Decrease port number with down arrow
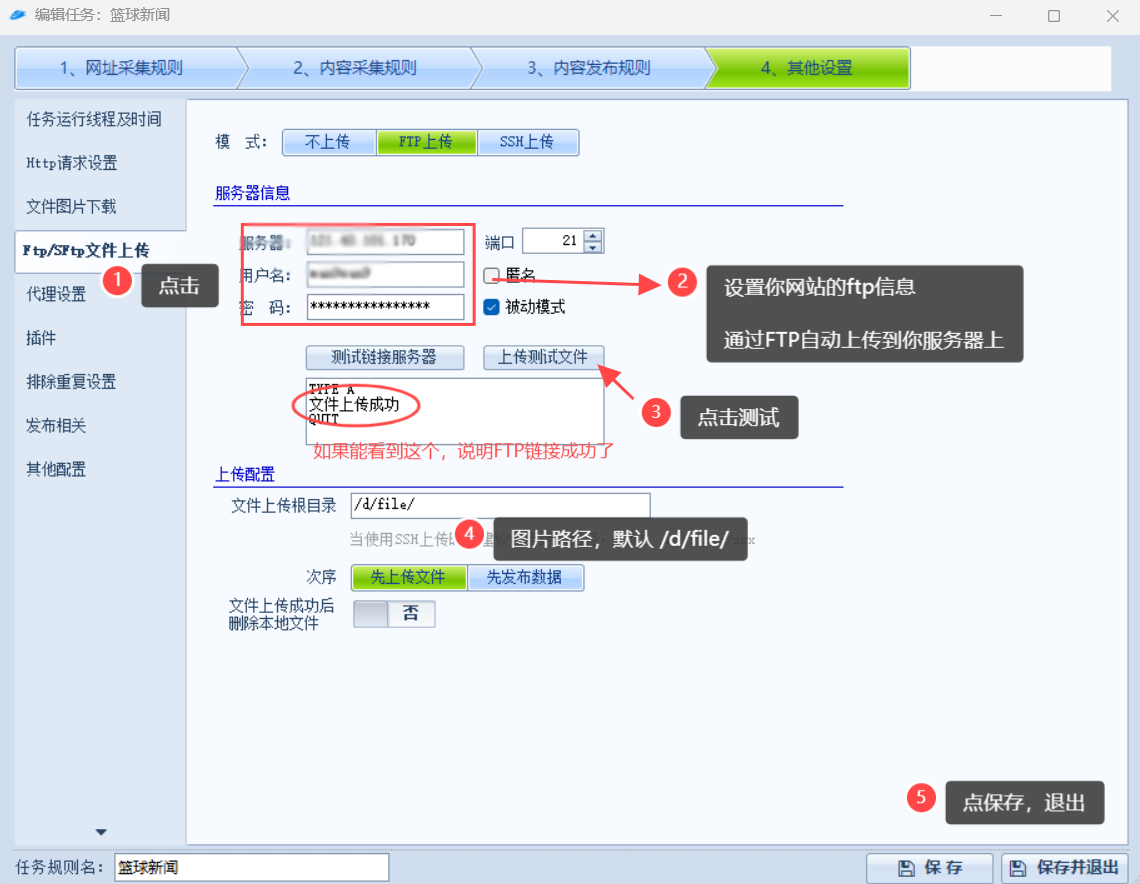Viewport: 1140px width, 884px height. [x=593, y=247]
